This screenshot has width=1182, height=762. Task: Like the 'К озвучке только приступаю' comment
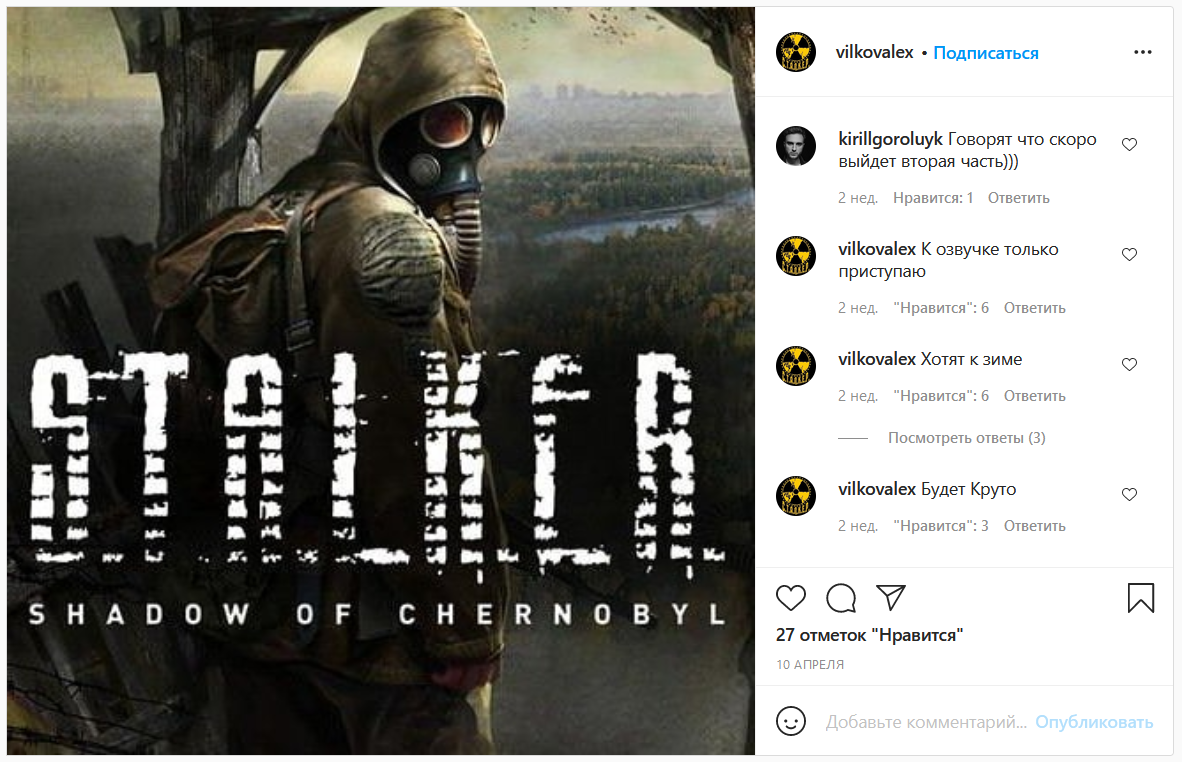click(1129, 255)
